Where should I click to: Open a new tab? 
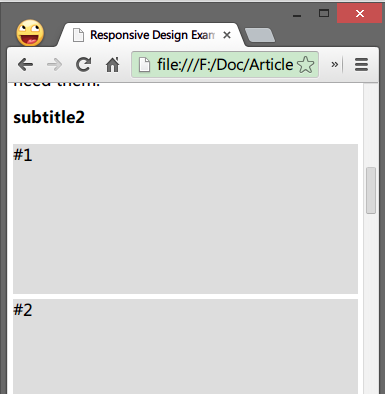click(260, 35)
